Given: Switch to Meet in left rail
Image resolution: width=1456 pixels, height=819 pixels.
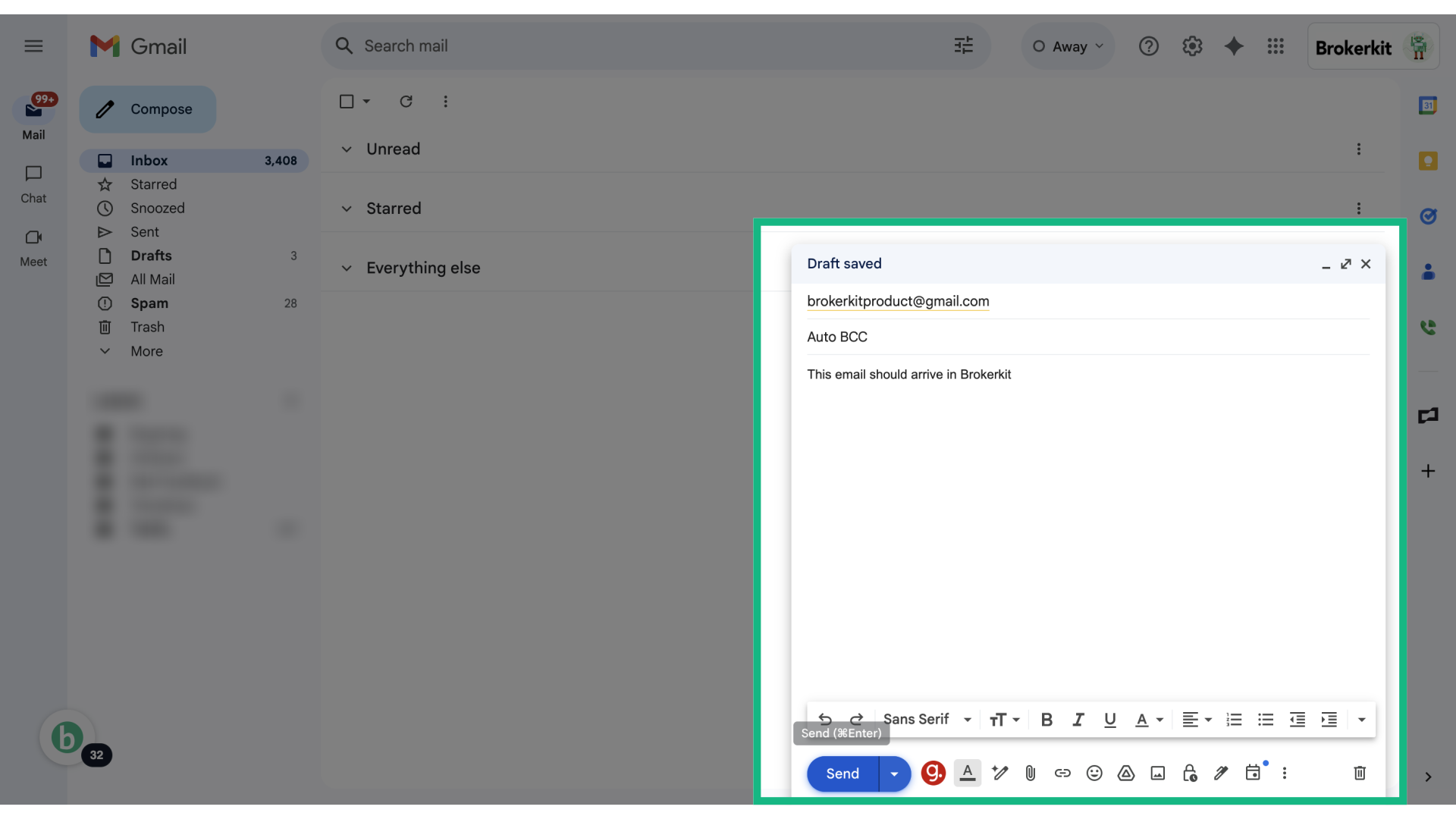Looking at the screenshot, I should click(33, 248).
